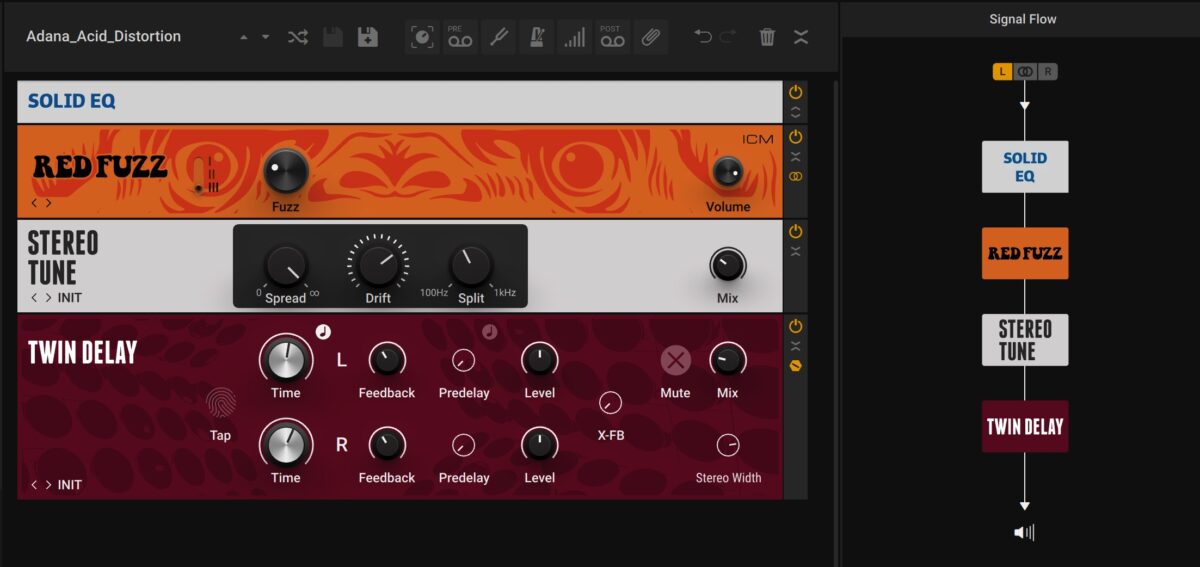Image resolution: width=1200 pixels, height=567 pixels.
Task: Toggle Red Fuzz power button
Action: pyautogui.click(x=796, y=137)
